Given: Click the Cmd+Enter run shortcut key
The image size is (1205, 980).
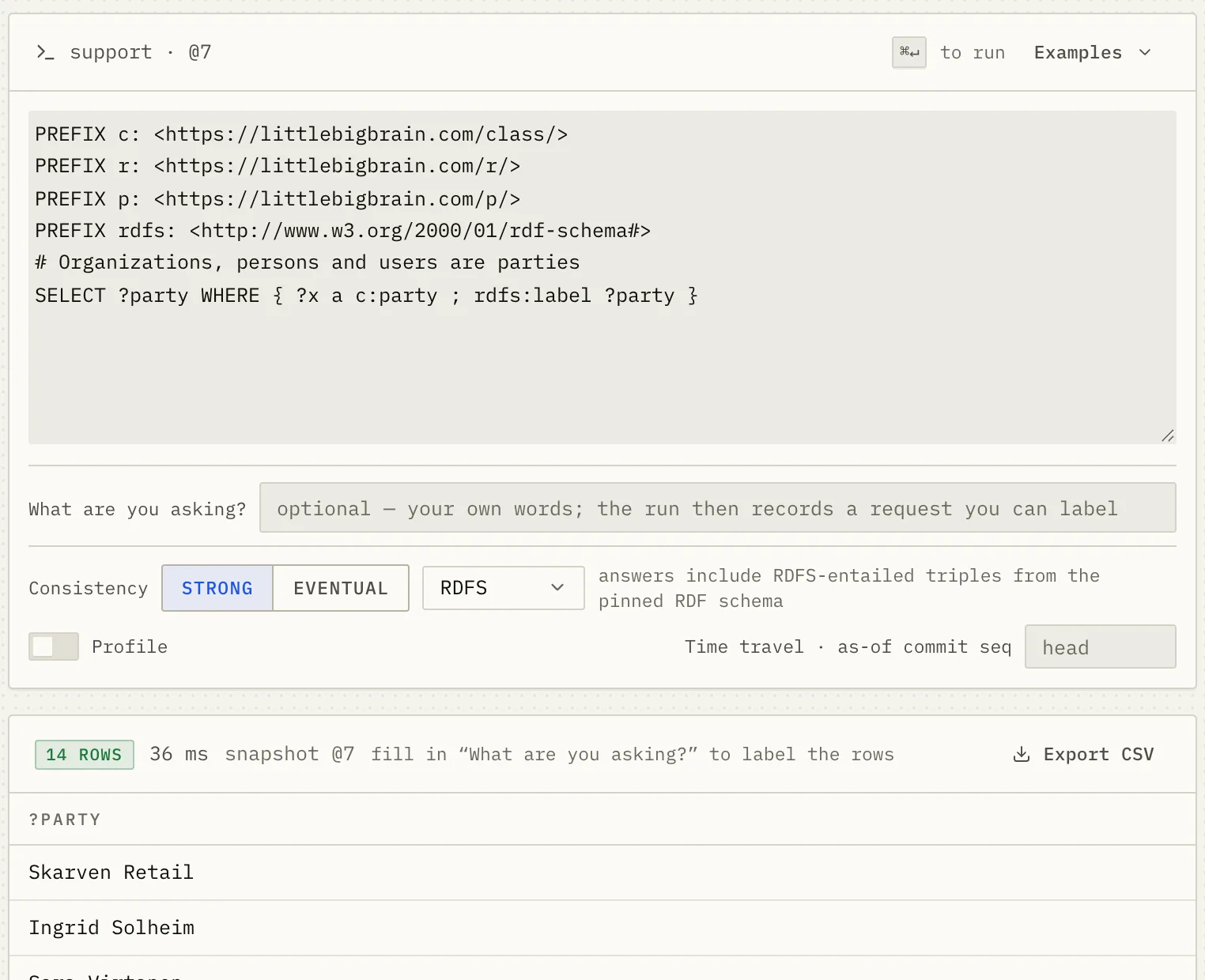Looking at the screenshot, I should 909,52.
